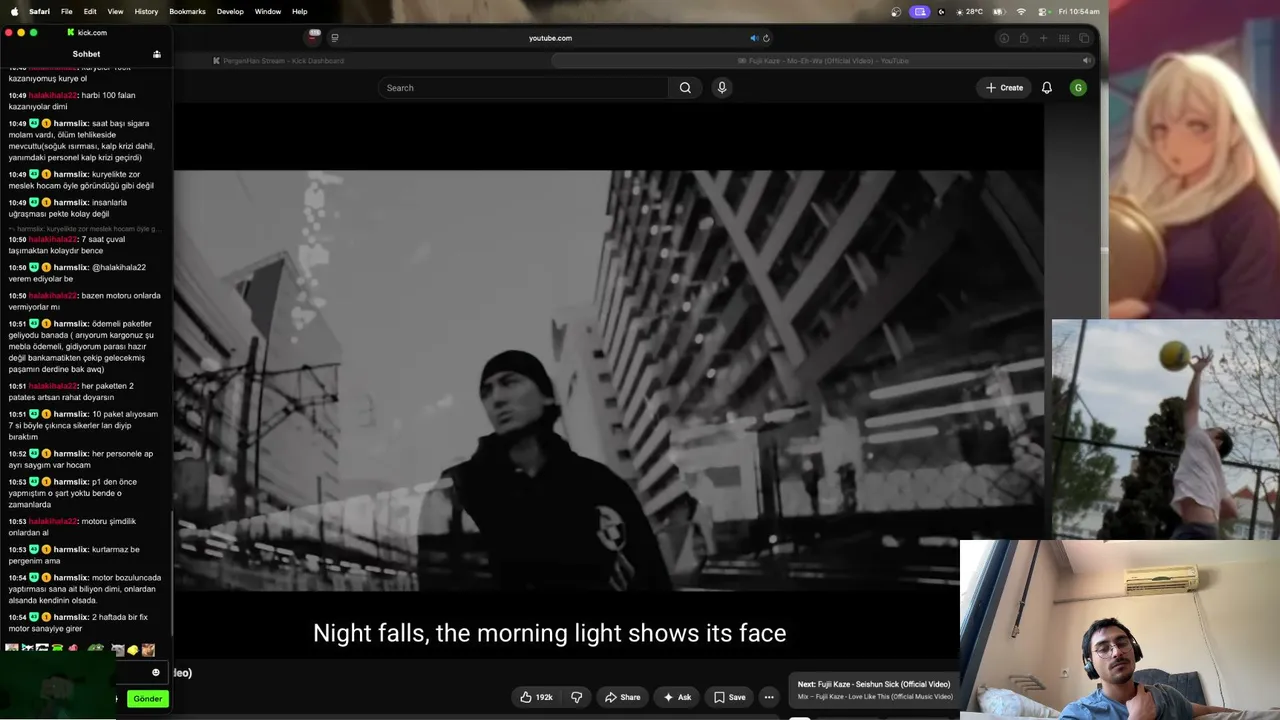Open chat users icon next to Sohbet
This screenshot has width=1280, height=720.
[x=157, y=54]
